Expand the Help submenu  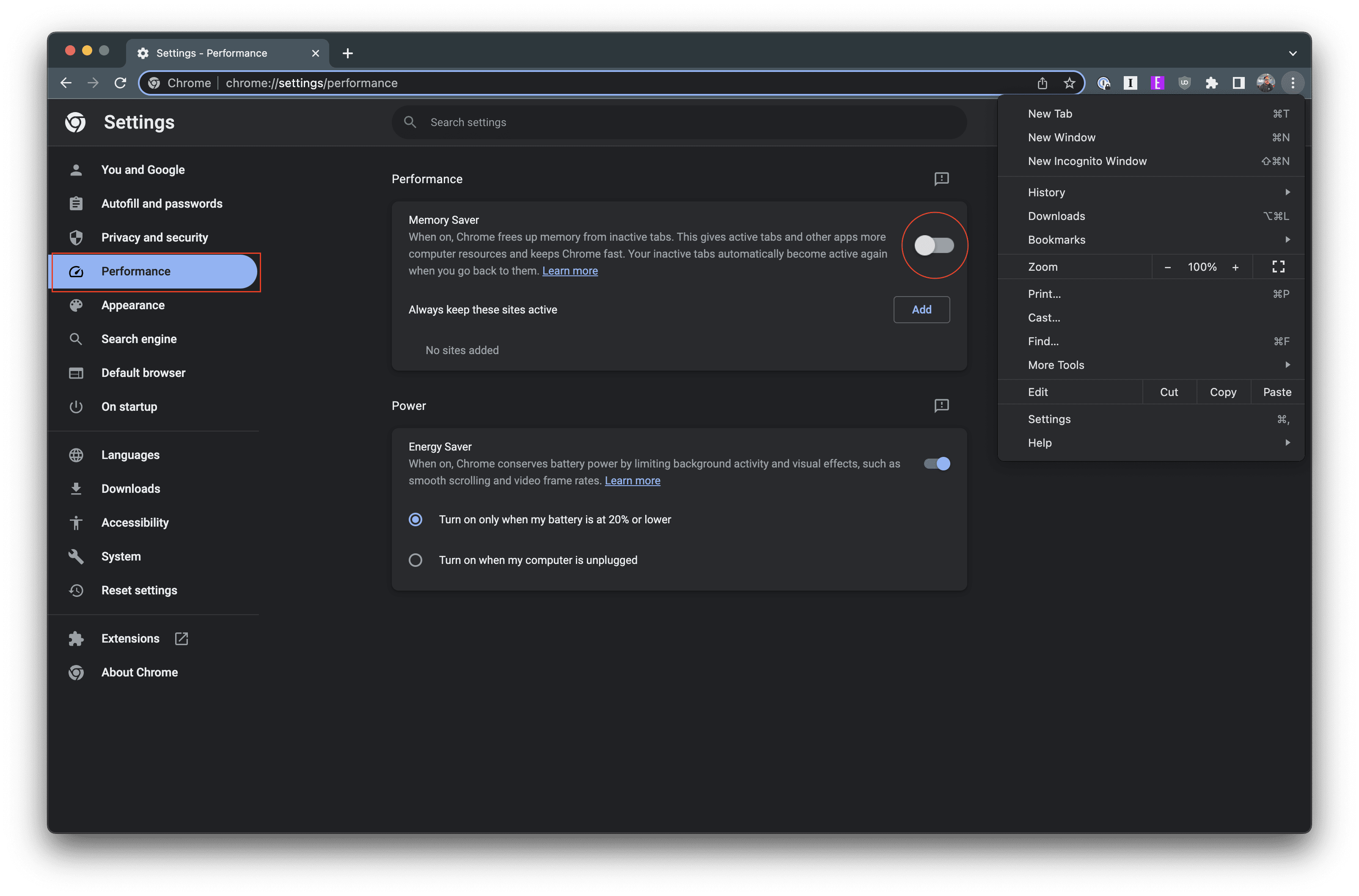(1151, 443)
